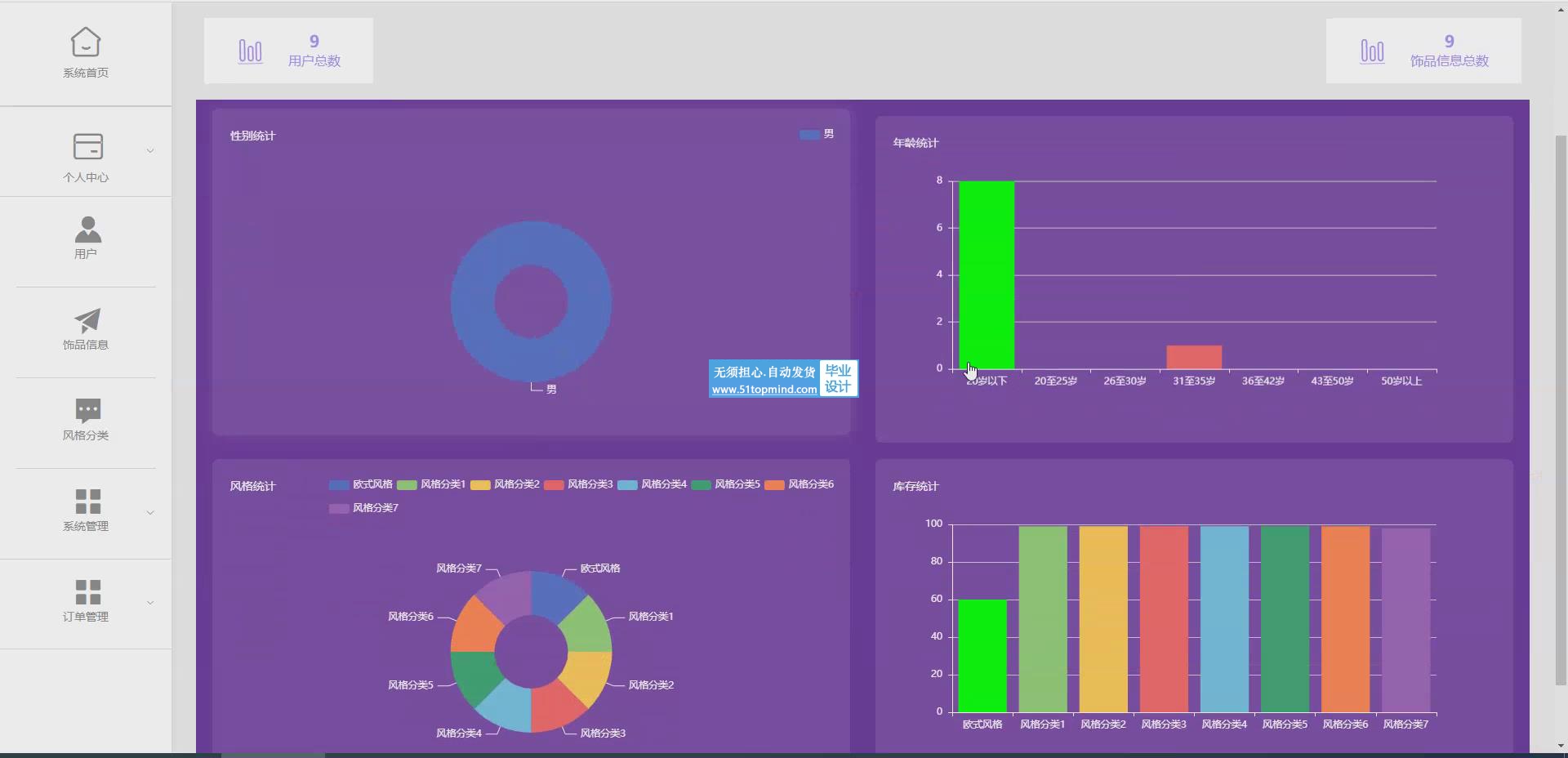Hide 风格分类7 series via legend

tap(363, 508)
